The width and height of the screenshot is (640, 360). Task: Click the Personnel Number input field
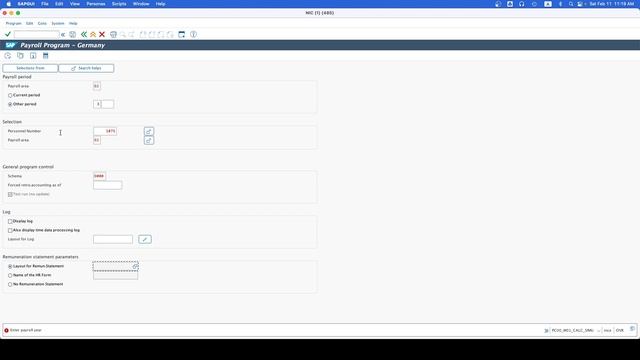coord(105,131)
